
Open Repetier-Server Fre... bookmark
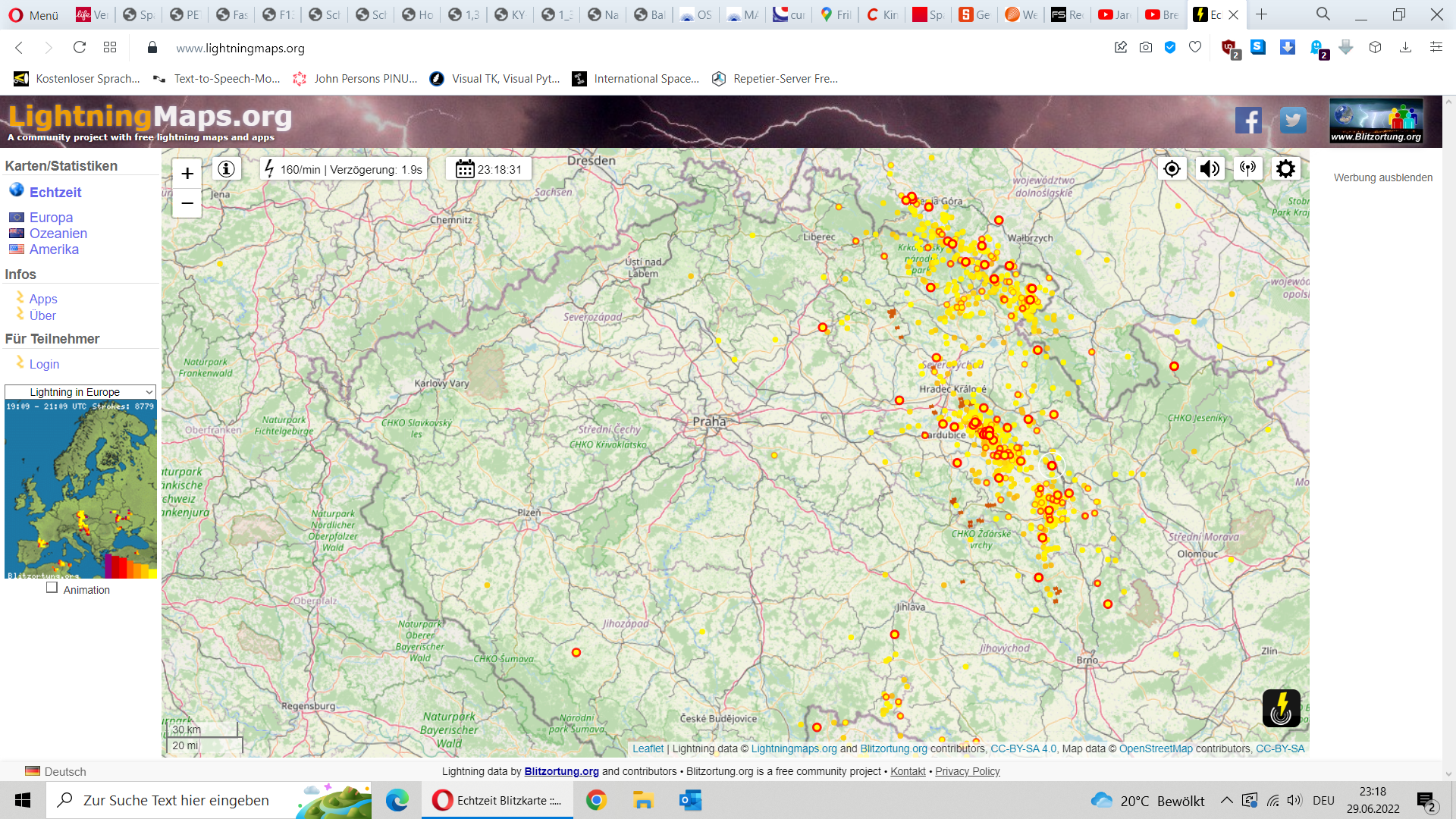coord(775,79)
